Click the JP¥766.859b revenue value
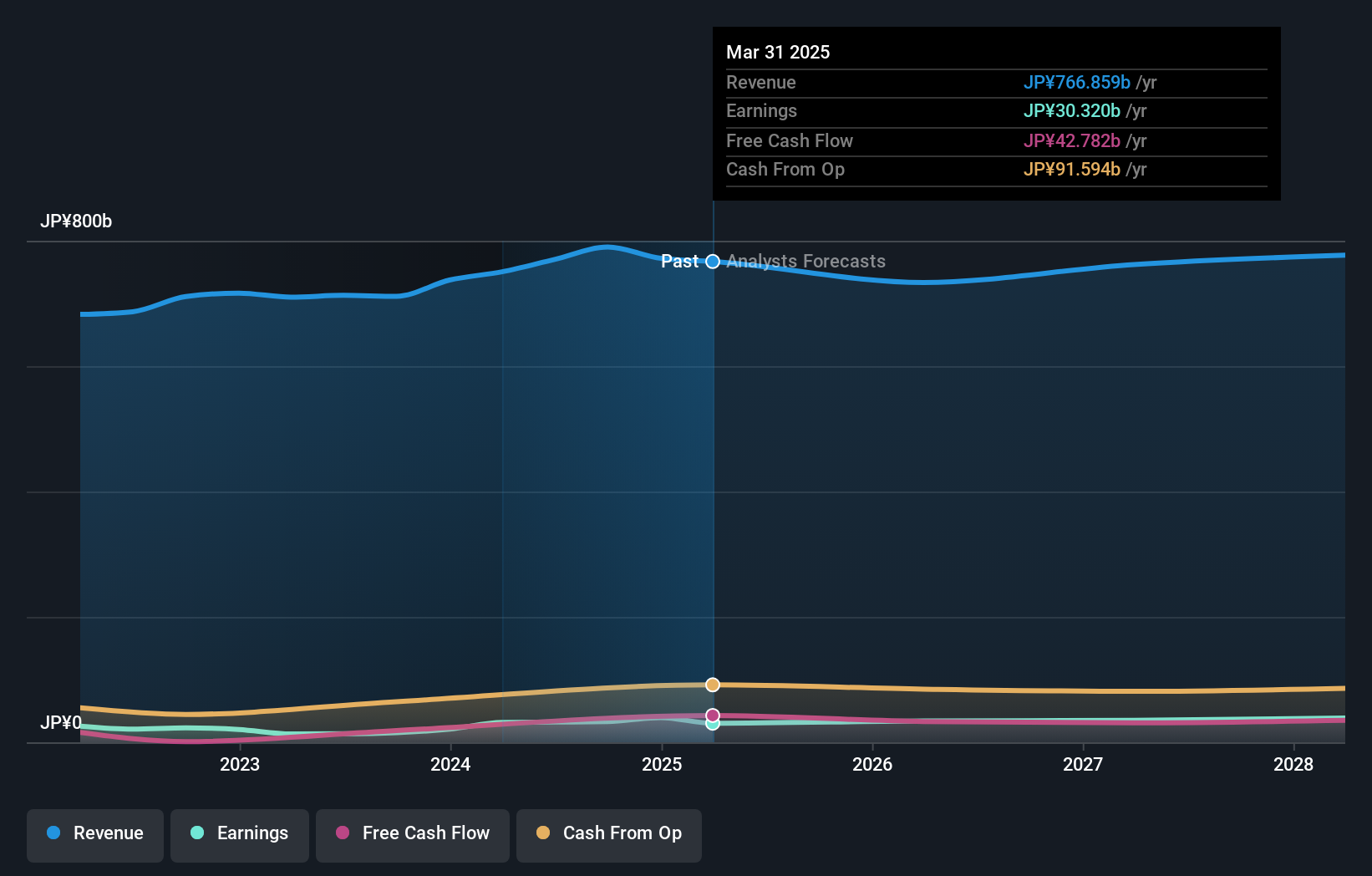Viewport: 1372px width, 876px height. (x=1077, y=83)
